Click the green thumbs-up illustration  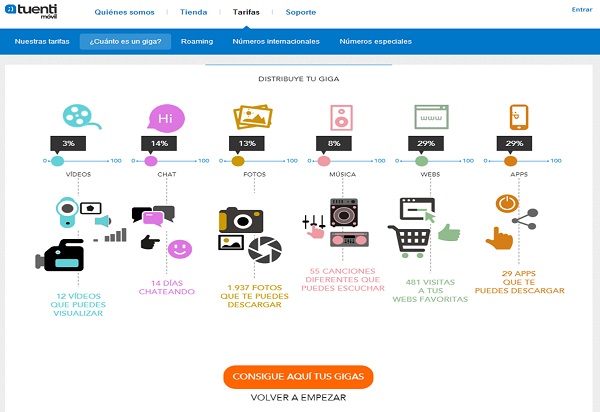449,233
